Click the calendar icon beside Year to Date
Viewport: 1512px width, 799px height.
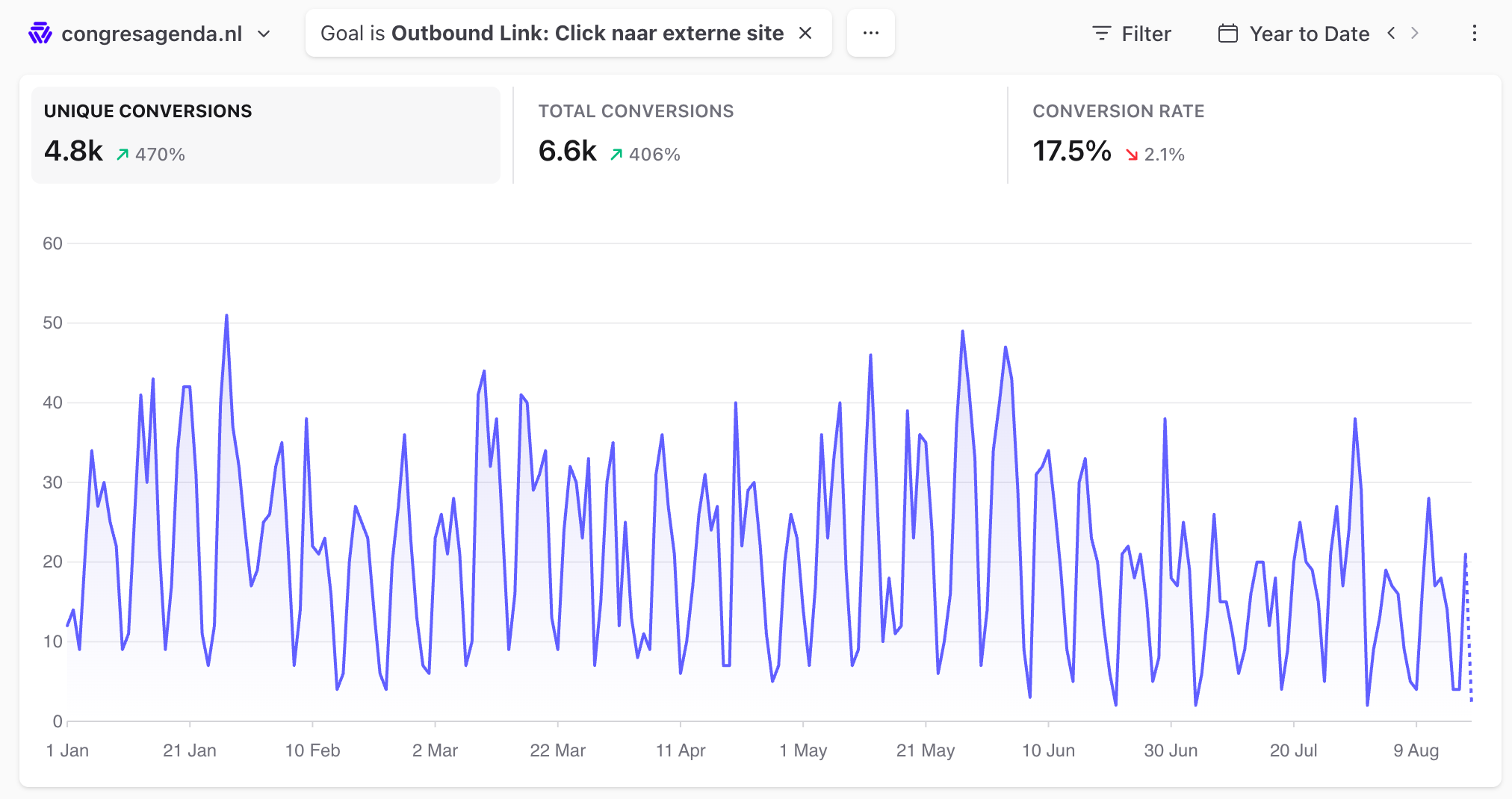point(1228,34)
